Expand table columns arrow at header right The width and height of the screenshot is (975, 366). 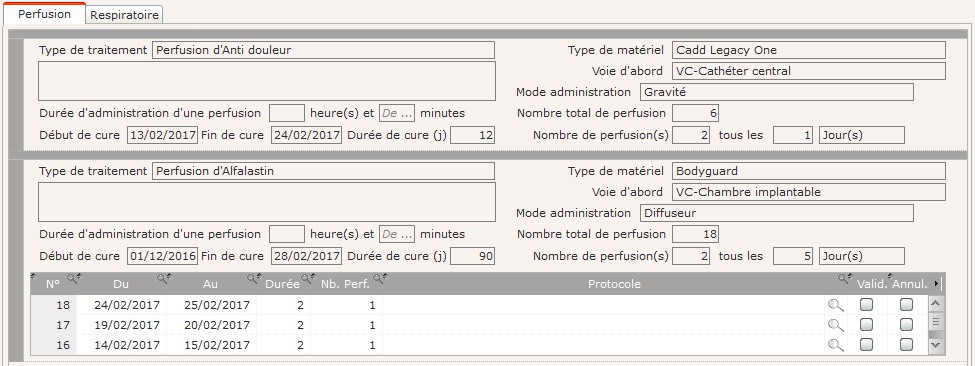click(x=937, y=284)
